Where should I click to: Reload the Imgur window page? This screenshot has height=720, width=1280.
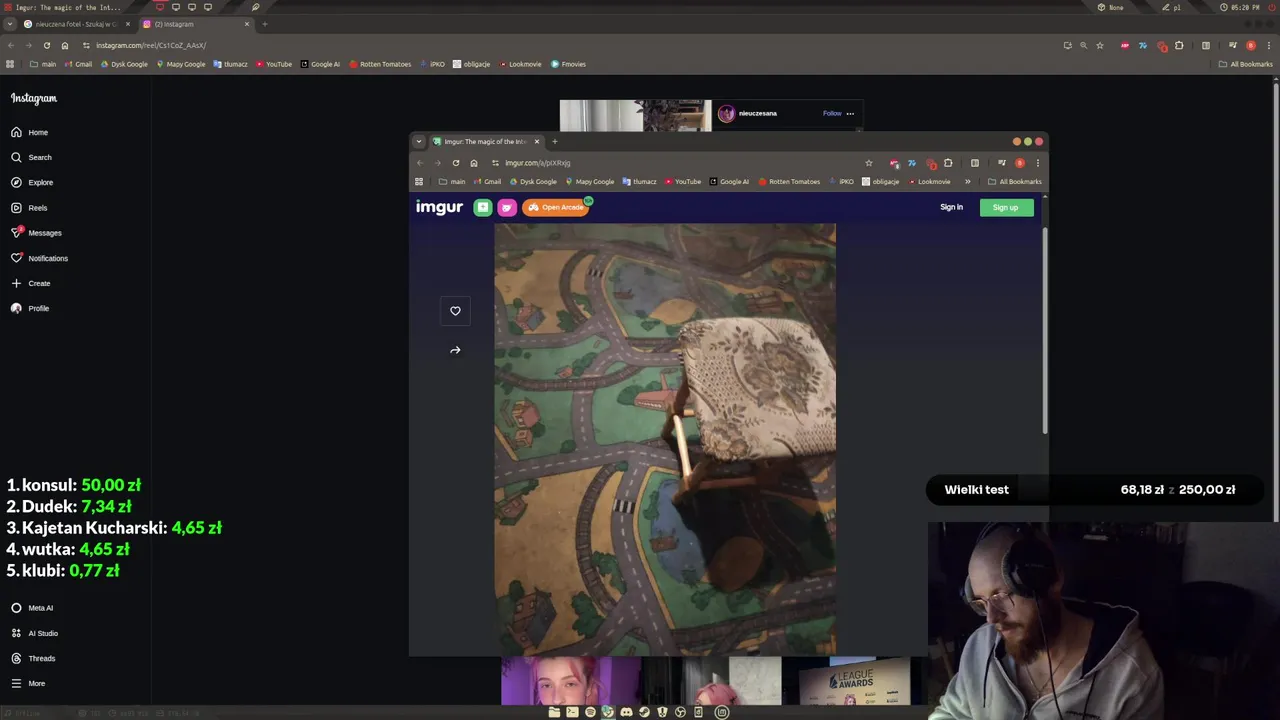pyautogui.click(x=456, y=163)
